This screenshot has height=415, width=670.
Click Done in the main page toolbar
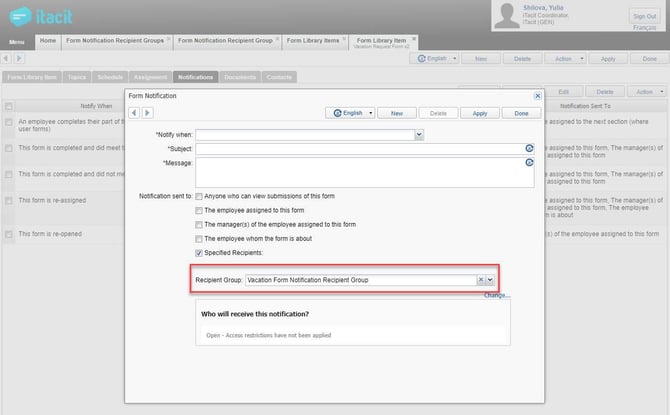tap(649, 59)
